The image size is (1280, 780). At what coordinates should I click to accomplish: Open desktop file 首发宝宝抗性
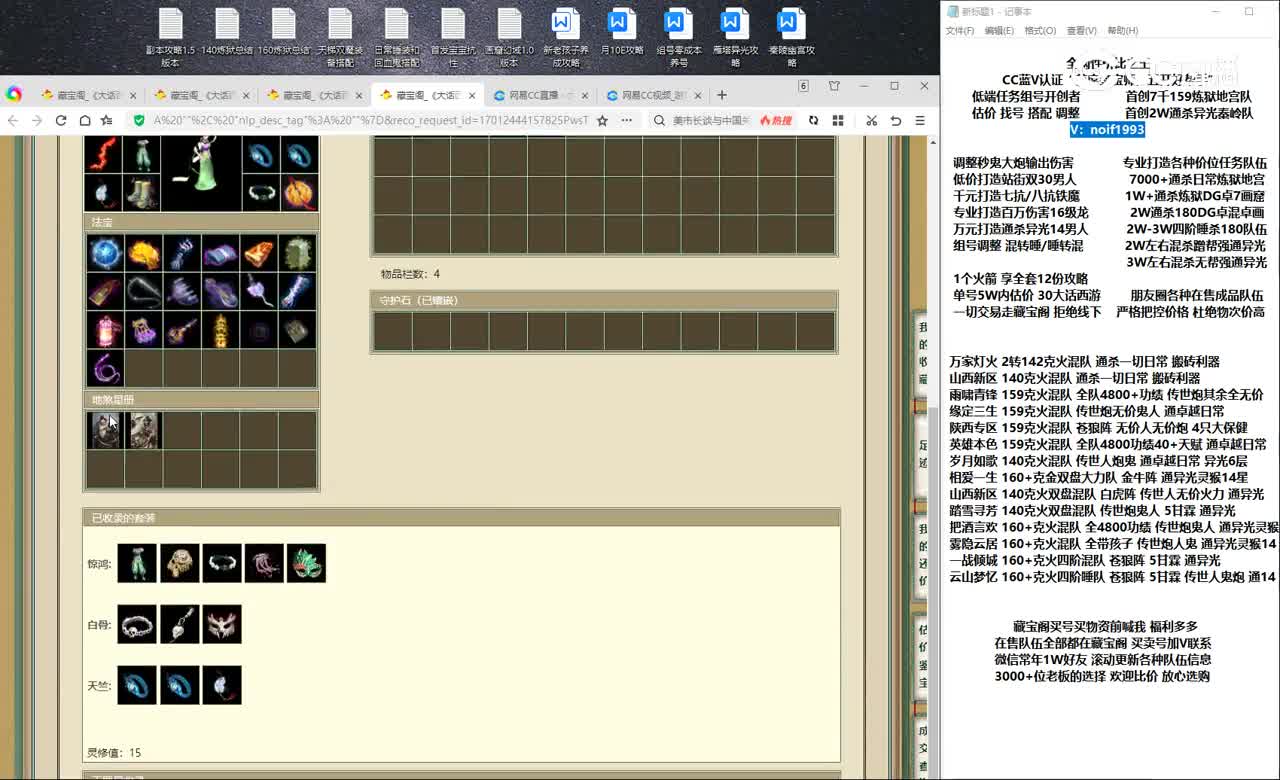click(453, 38)
